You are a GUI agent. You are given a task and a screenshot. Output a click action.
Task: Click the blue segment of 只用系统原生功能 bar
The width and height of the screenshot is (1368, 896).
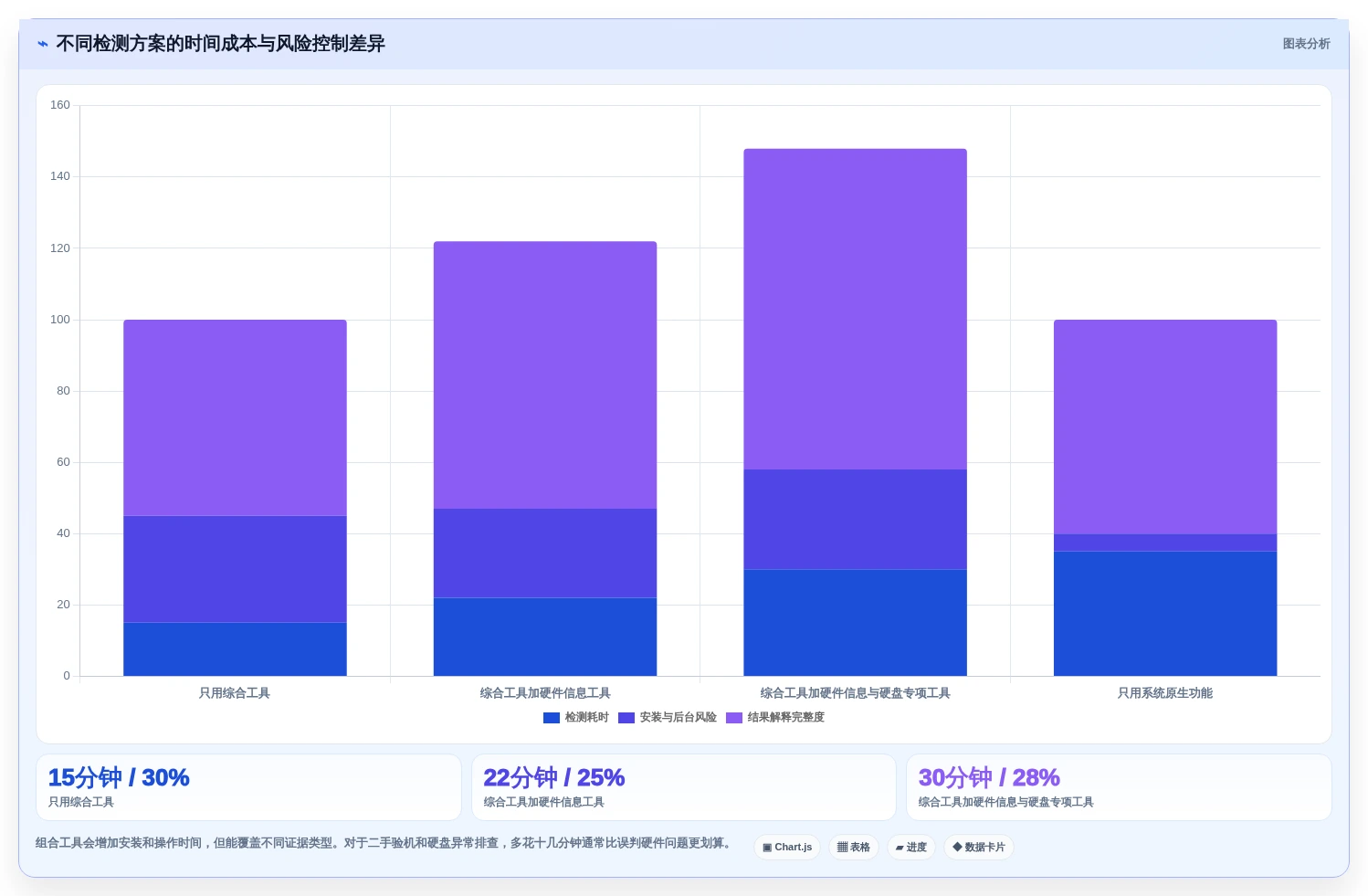tap(1165, 614)
